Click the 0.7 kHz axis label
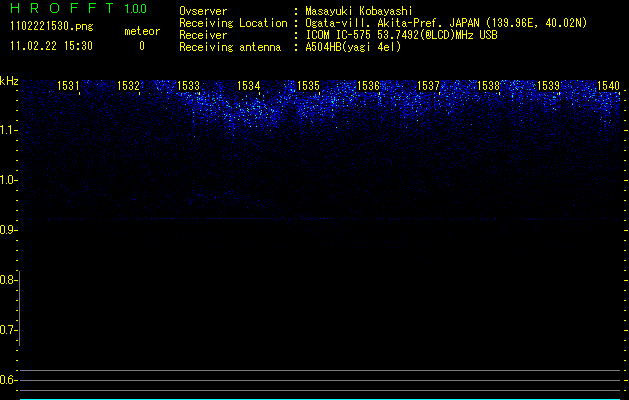Image resolution: width=629 pixels, height=400 pixels. click(x=7, y=330)
